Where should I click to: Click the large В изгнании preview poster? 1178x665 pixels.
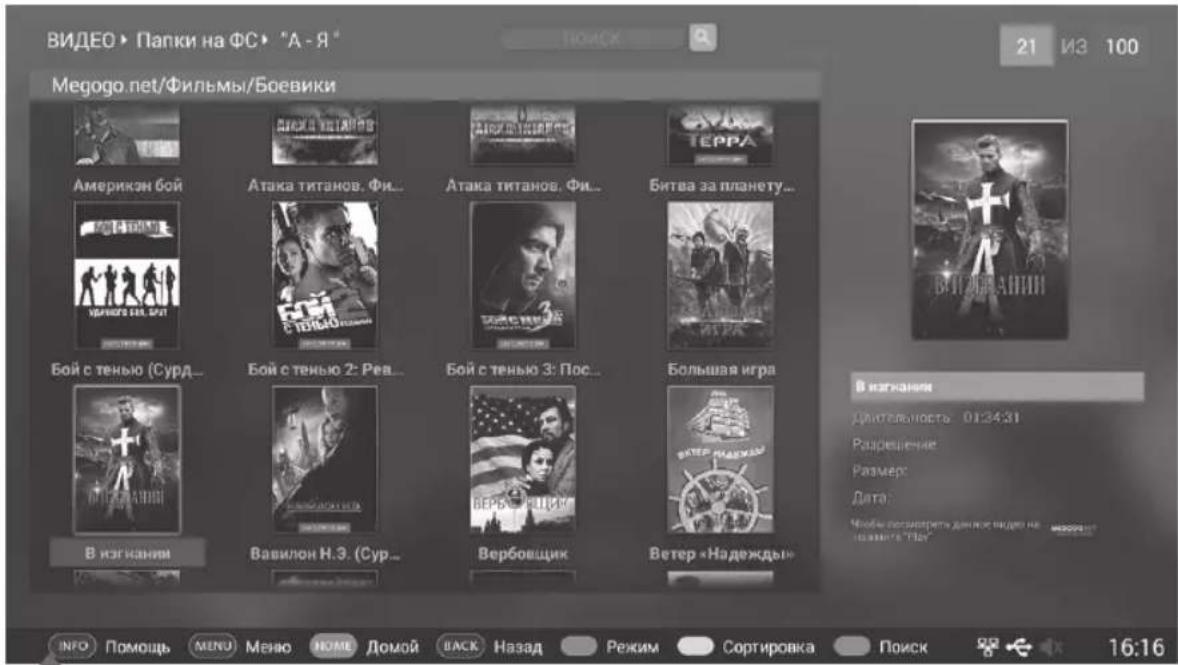pos(989,230)
